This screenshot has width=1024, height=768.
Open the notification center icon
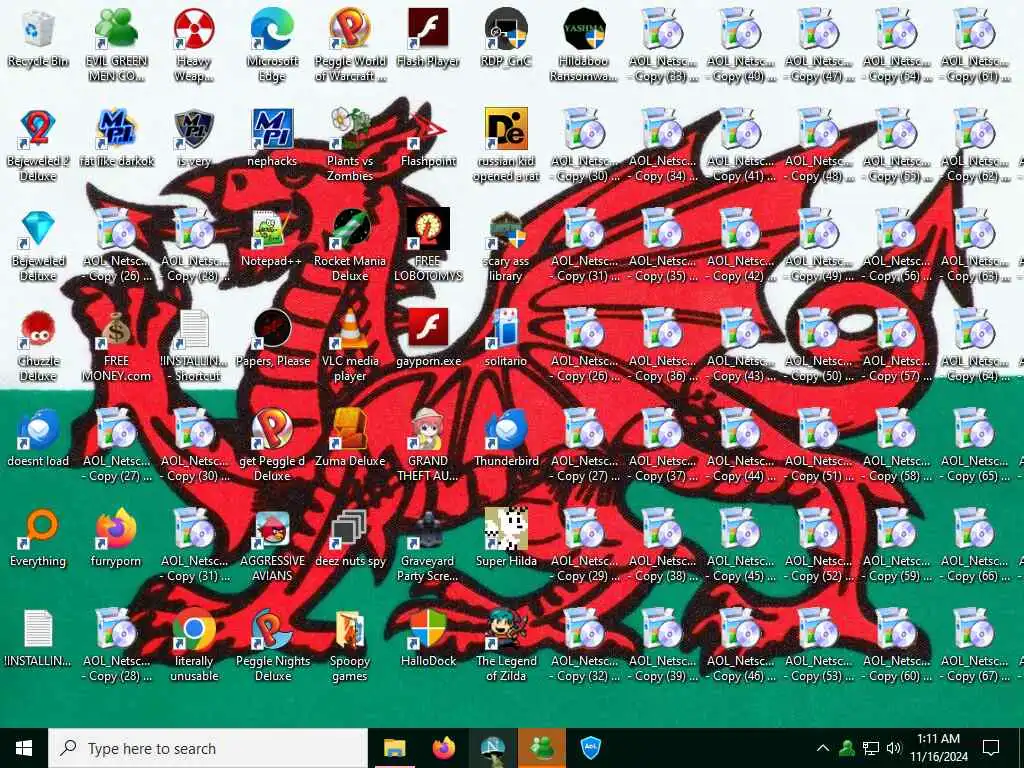(991, 748)
